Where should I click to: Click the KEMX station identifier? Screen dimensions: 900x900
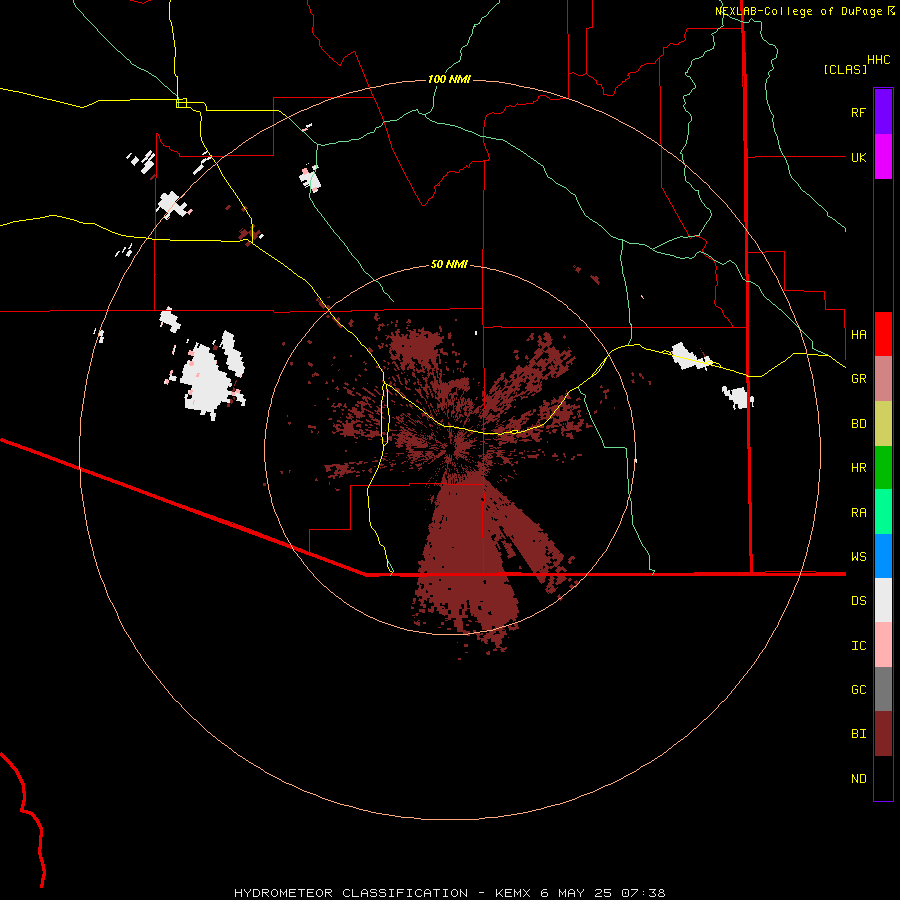pyautogui.click(x=513, y=893)
